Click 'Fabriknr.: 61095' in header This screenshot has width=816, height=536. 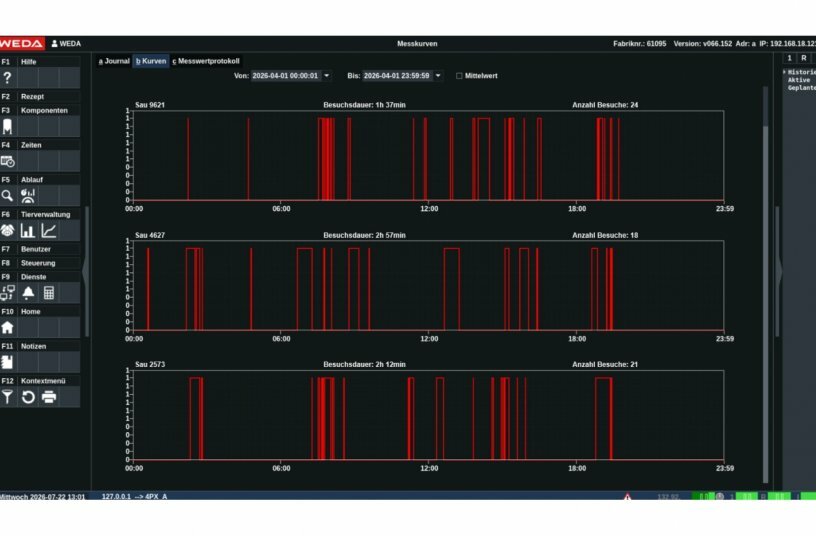[x=640, y=44]
